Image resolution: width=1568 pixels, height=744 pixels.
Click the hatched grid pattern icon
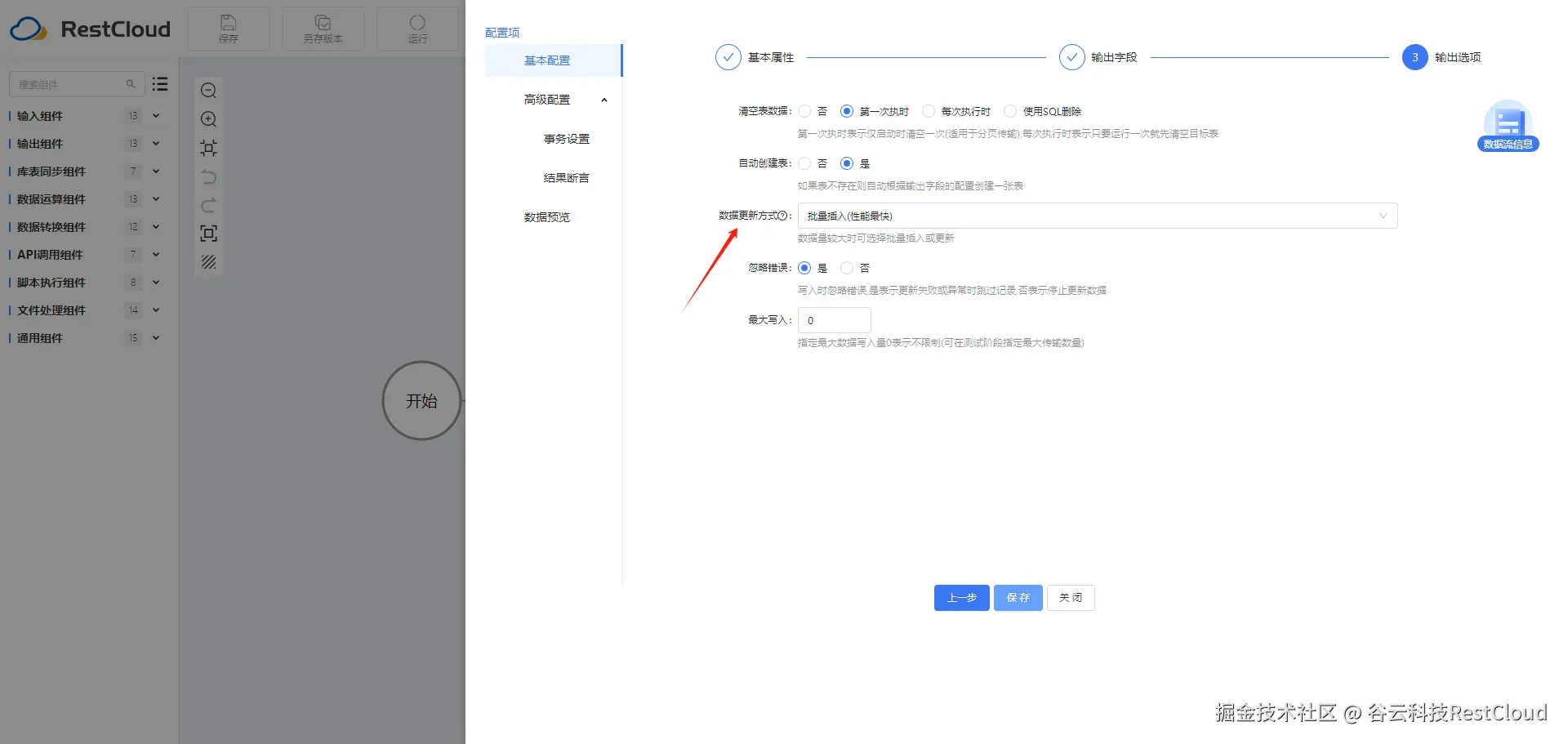(209, 262)
